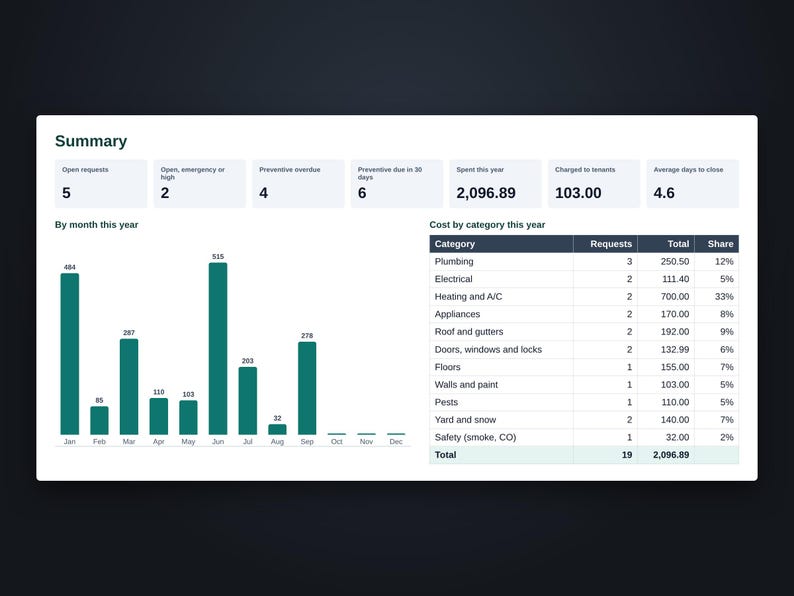Click the Summary heading
Viewport: 794px width, 596px height.
(91, 141)
